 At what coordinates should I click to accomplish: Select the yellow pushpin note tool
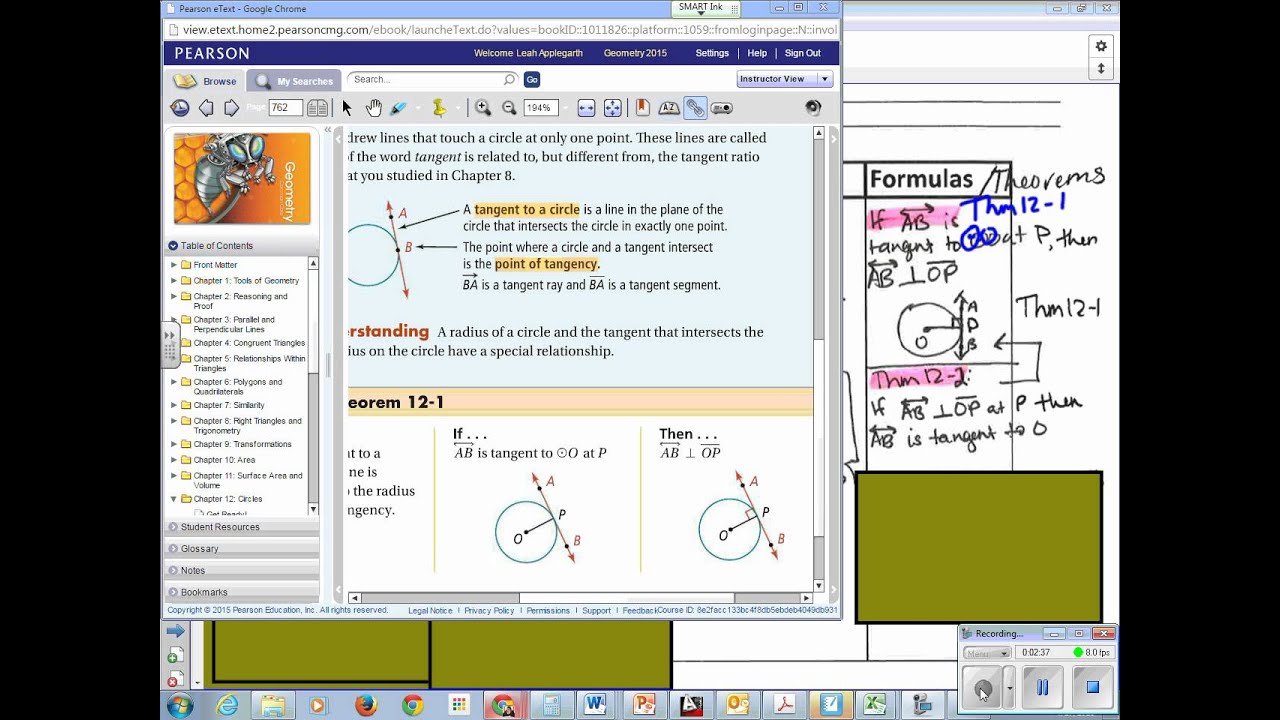438,108
